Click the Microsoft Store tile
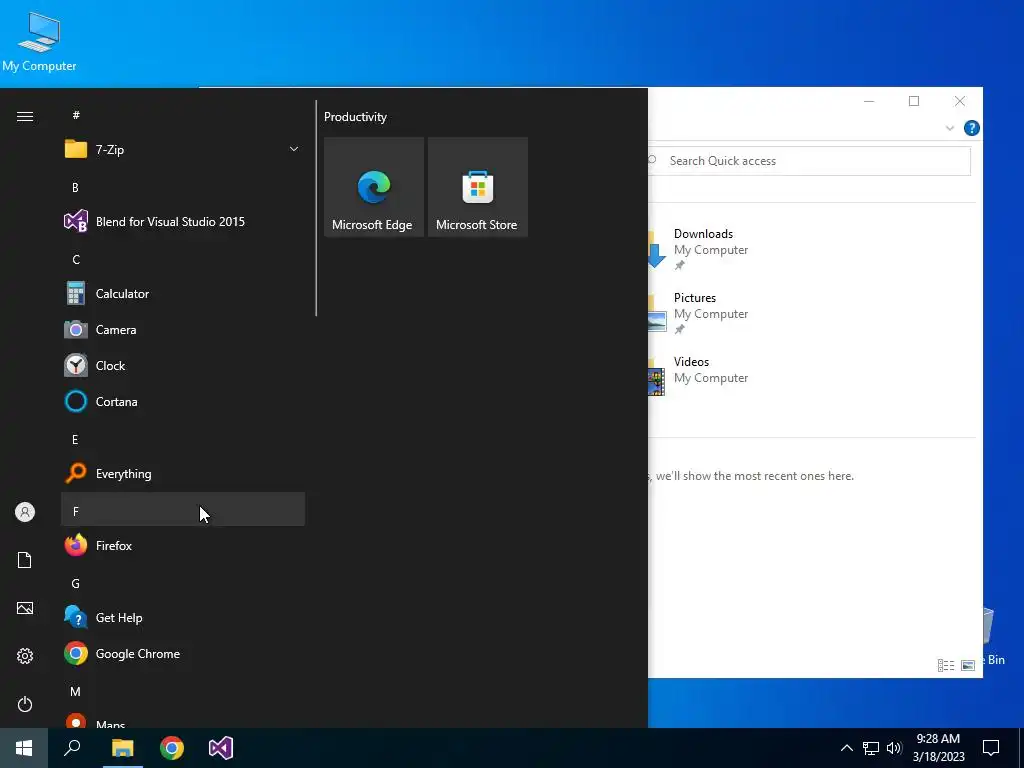The image size is (1024, 768). click(x=477, y=187)
